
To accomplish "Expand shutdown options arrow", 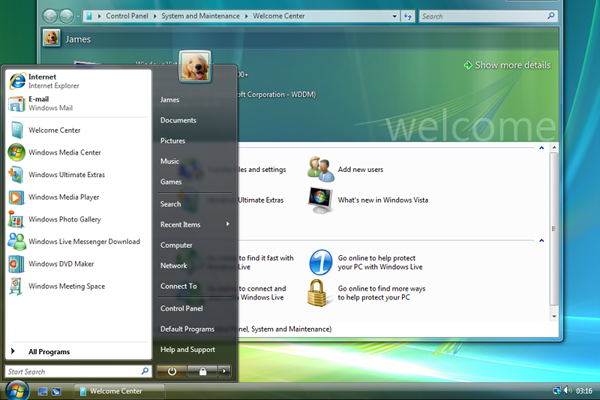I will click(225, 371).
